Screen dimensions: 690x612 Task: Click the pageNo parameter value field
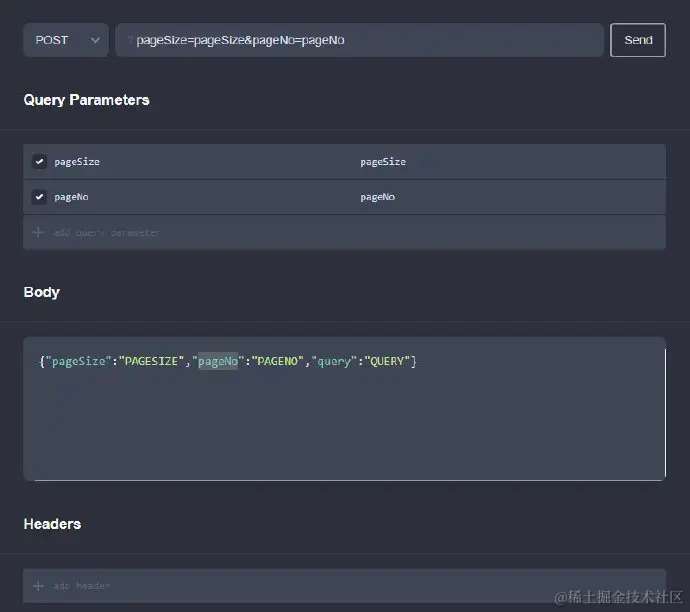(x=378, y=197)
